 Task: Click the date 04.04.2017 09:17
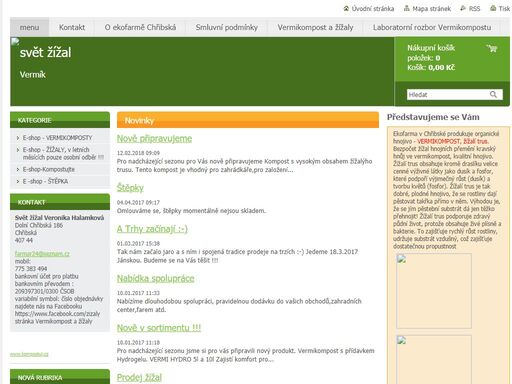(x=138, y=202)
